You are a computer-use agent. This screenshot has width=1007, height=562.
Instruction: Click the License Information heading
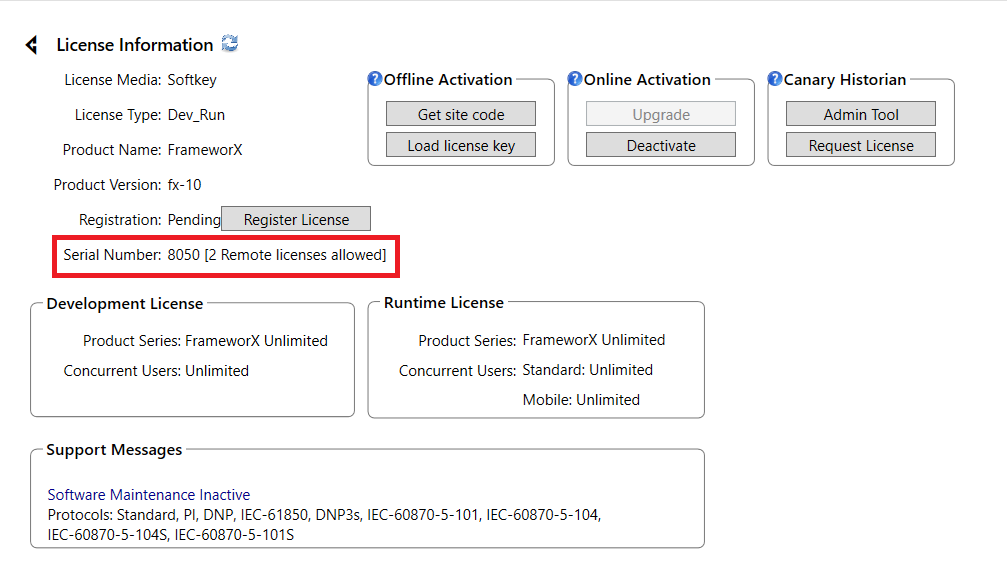[134, 45]
